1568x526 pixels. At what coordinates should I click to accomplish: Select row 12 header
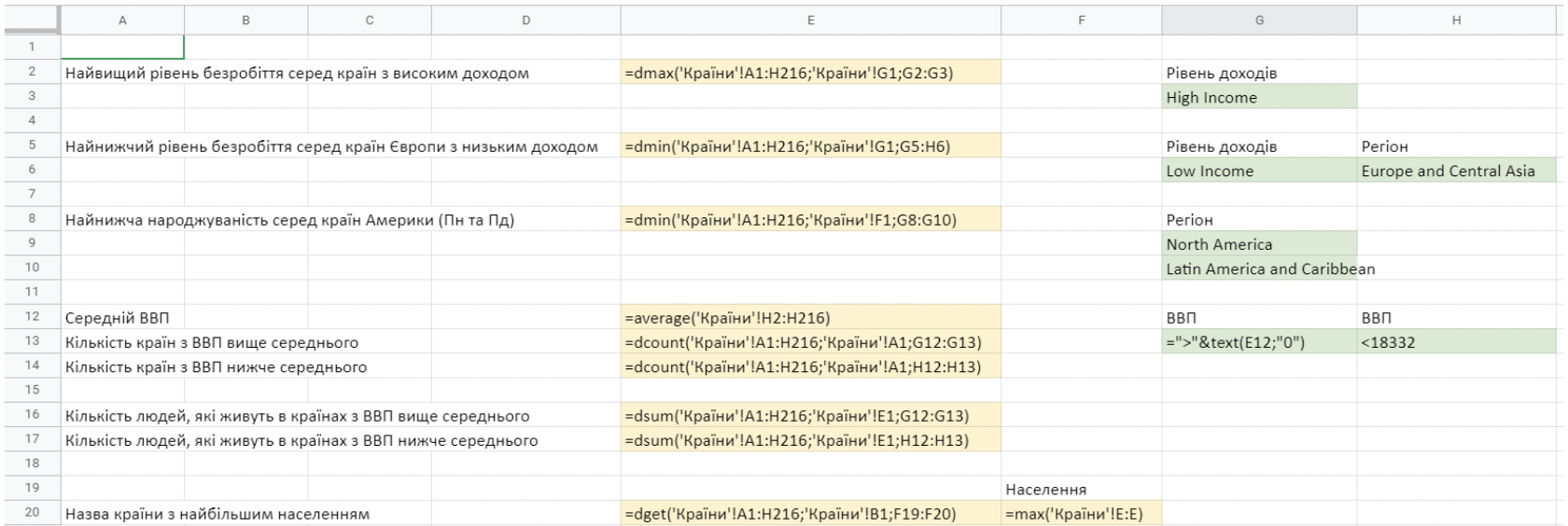pos(32,317)
